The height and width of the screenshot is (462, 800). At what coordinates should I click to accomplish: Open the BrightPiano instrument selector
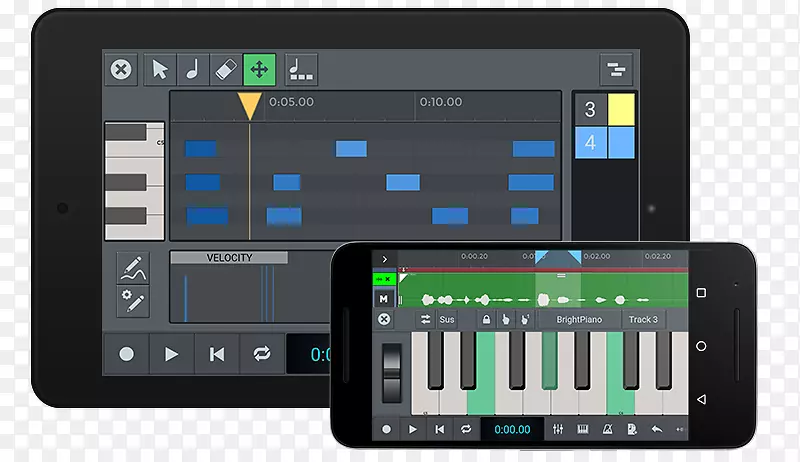tap(579, 320)
